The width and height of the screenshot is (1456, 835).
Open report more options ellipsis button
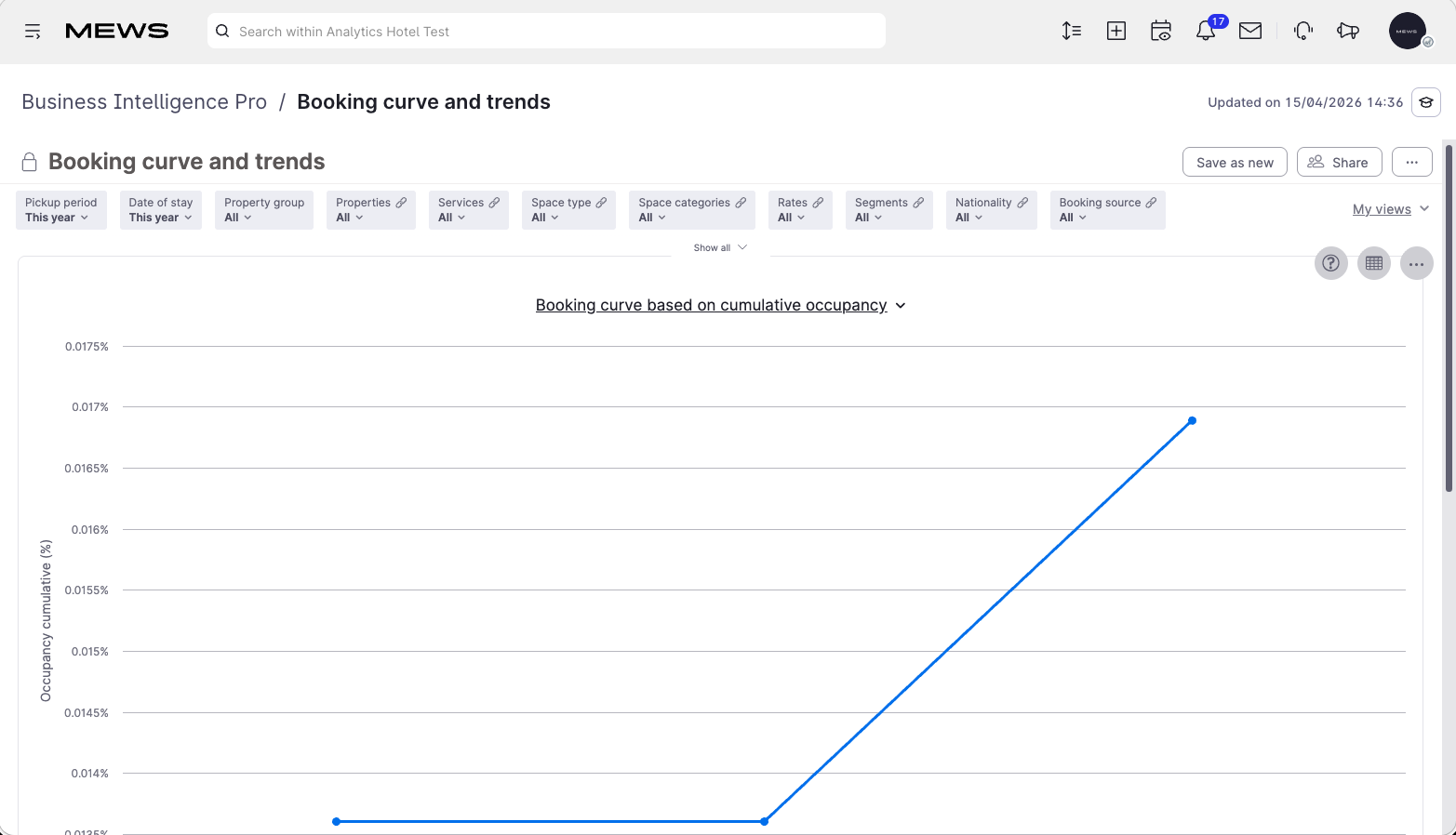coord(1411,162)
